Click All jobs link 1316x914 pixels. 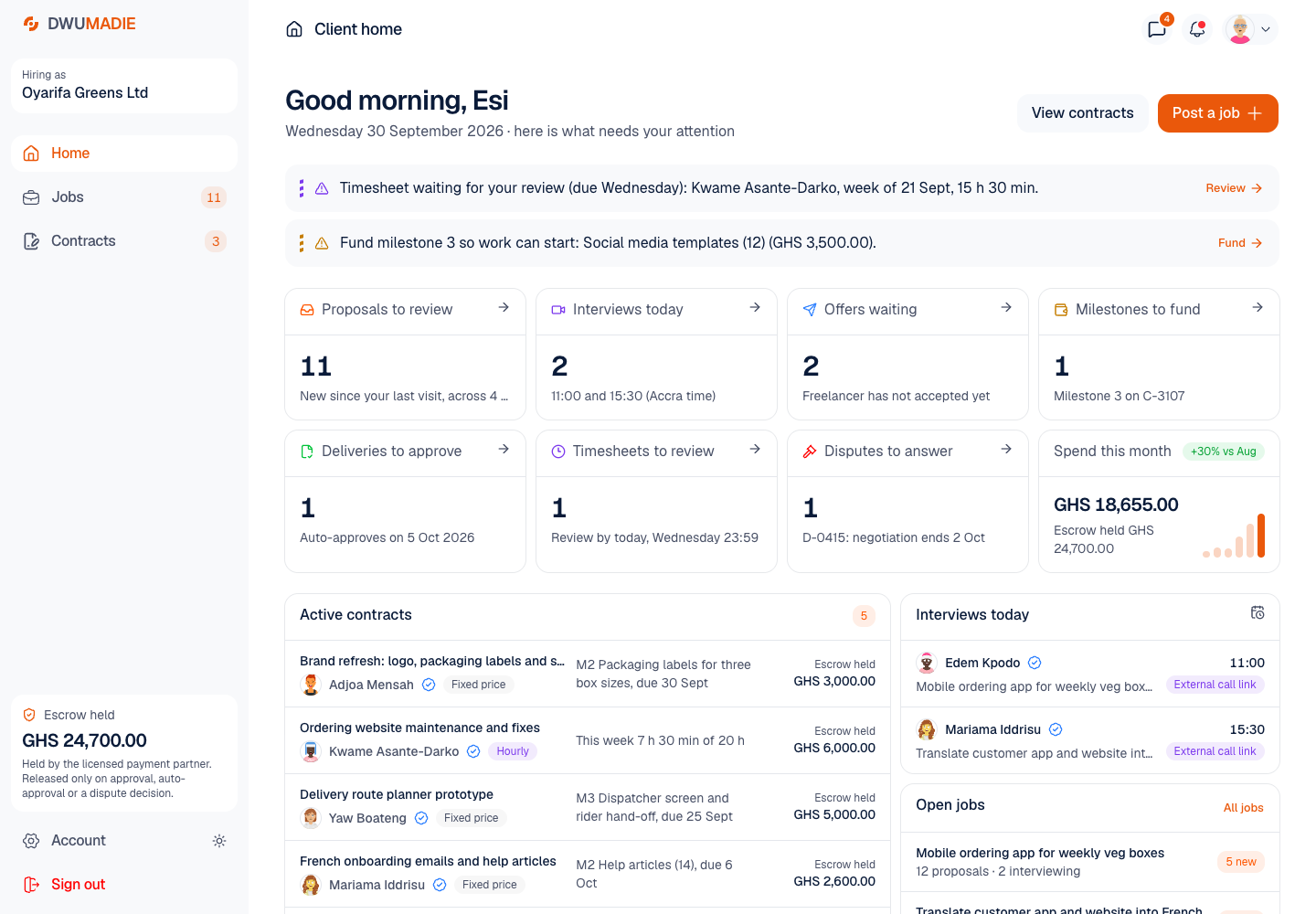[x=1244, y=808]
